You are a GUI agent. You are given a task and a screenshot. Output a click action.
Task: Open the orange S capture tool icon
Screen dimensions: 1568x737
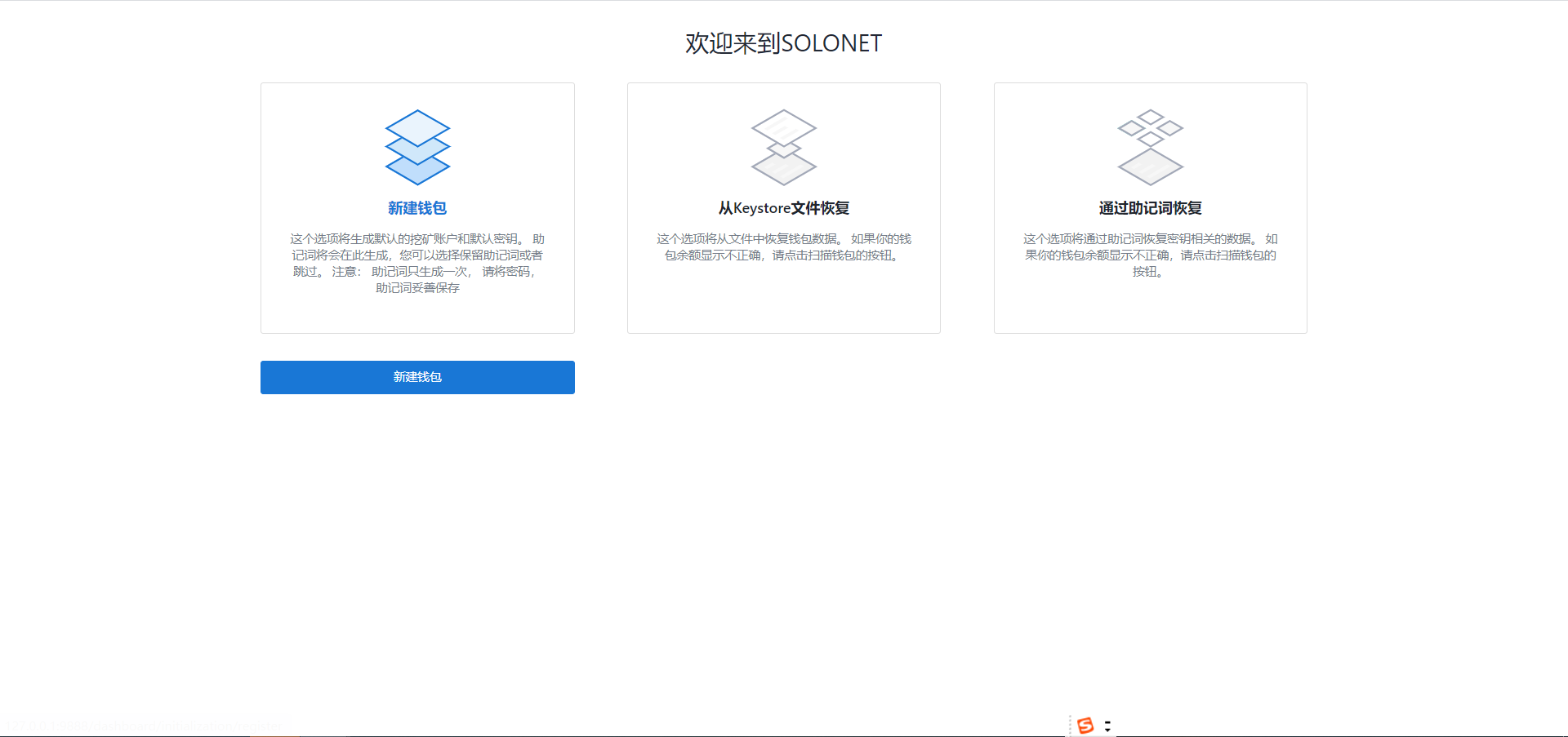click(1086, 725)
